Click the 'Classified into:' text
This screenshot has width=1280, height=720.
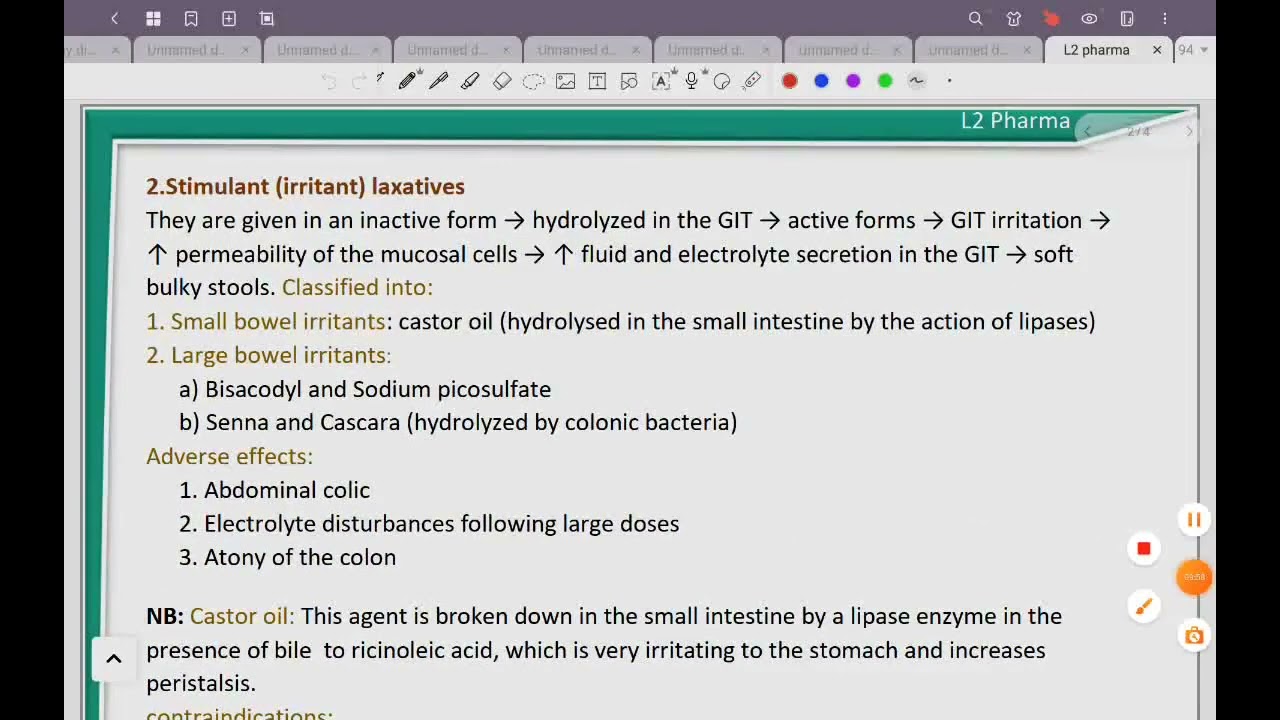(x=357, y=287)
